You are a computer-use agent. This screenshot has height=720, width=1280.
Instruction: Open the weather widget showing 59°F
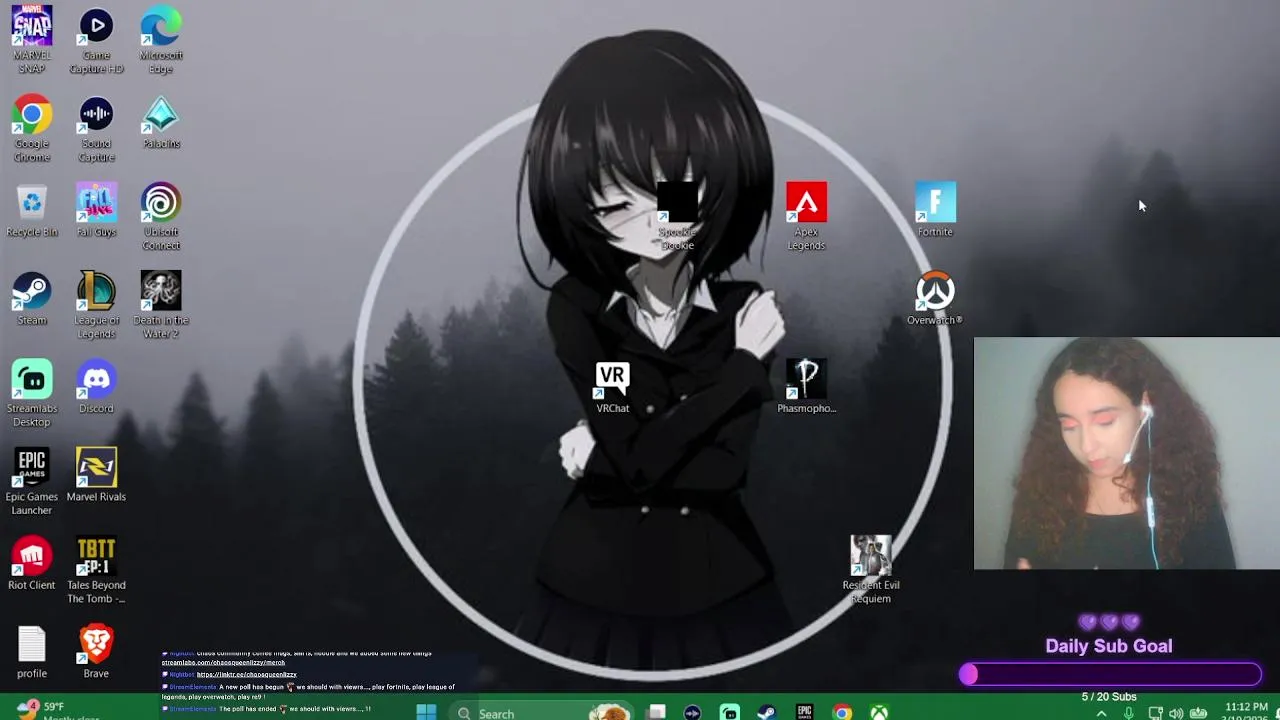click(x=56, y=711)
